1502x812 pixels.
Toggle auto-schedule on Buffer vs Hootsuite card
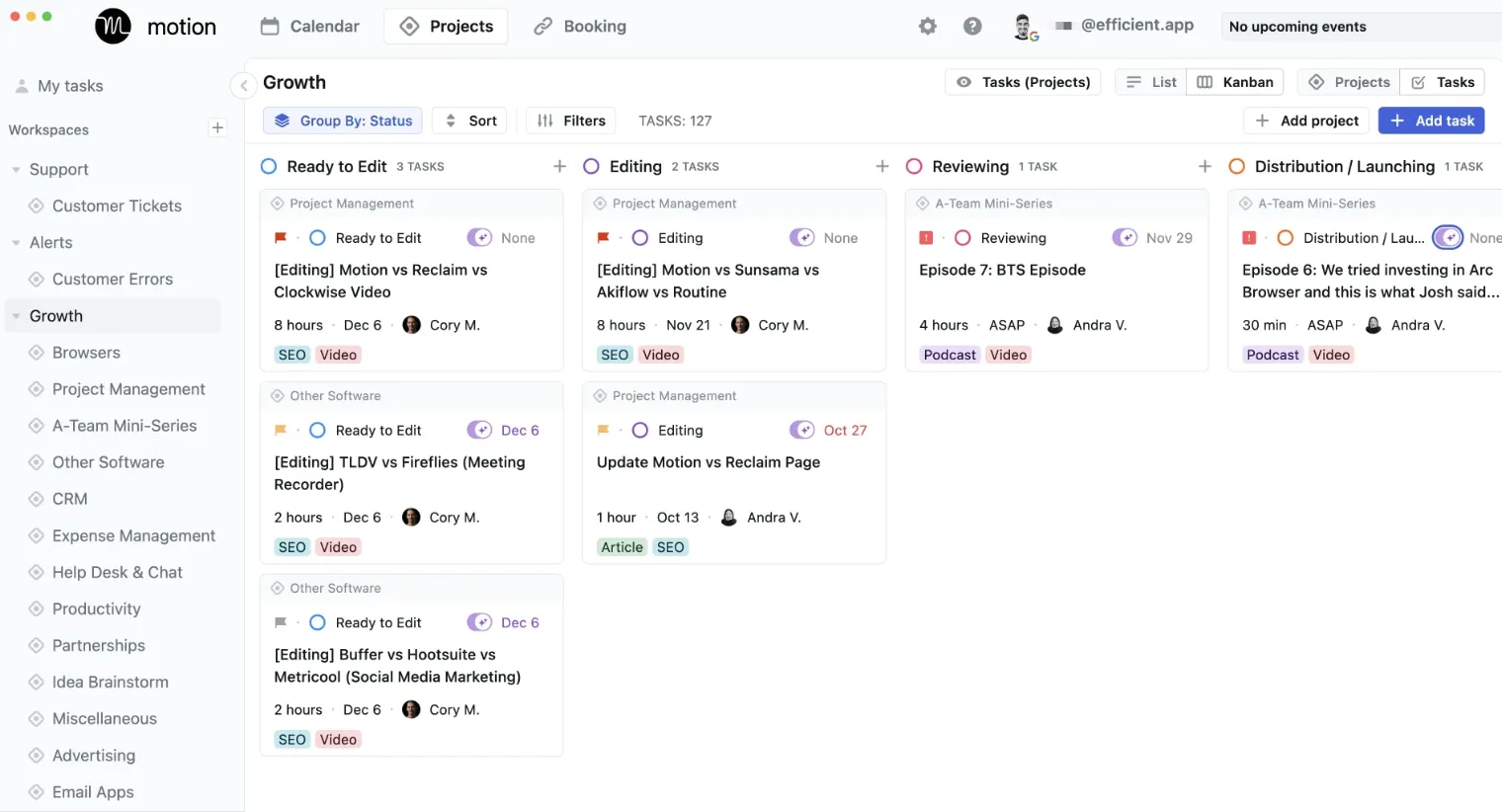[479, 623]
